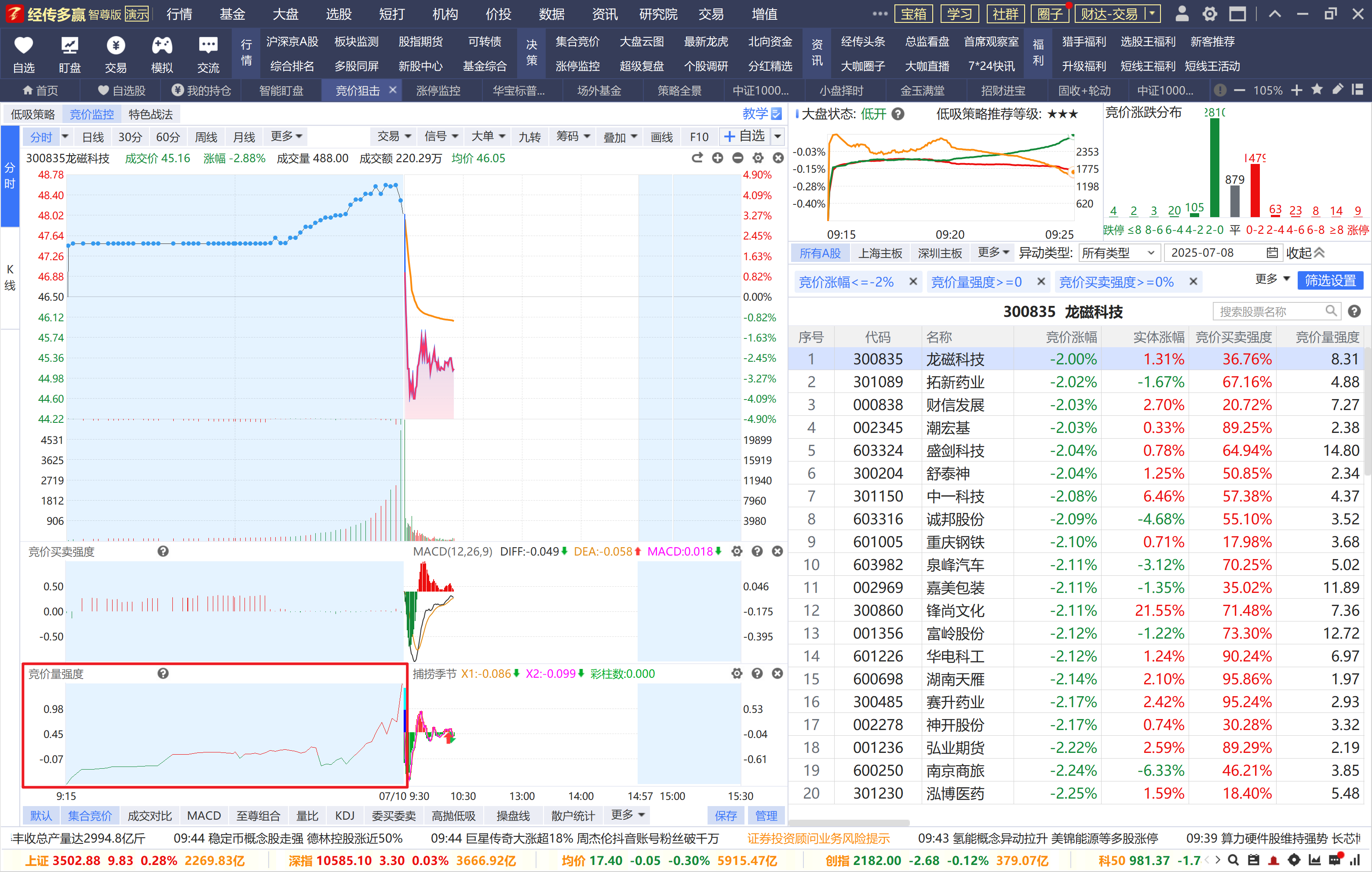Click the 管理 button

point(766,816)
